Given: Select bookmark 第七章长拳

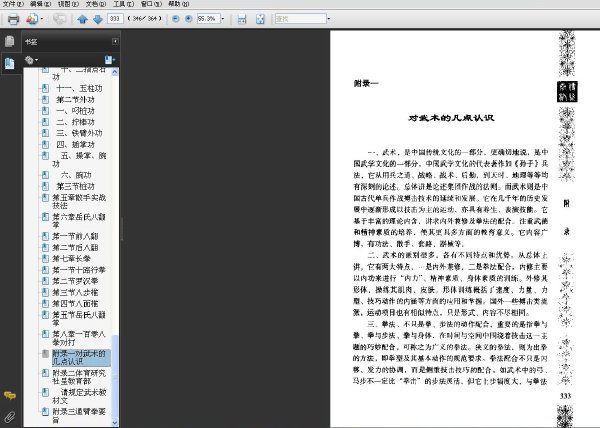Looking at the screenshot, I should [x=72, y=259].
